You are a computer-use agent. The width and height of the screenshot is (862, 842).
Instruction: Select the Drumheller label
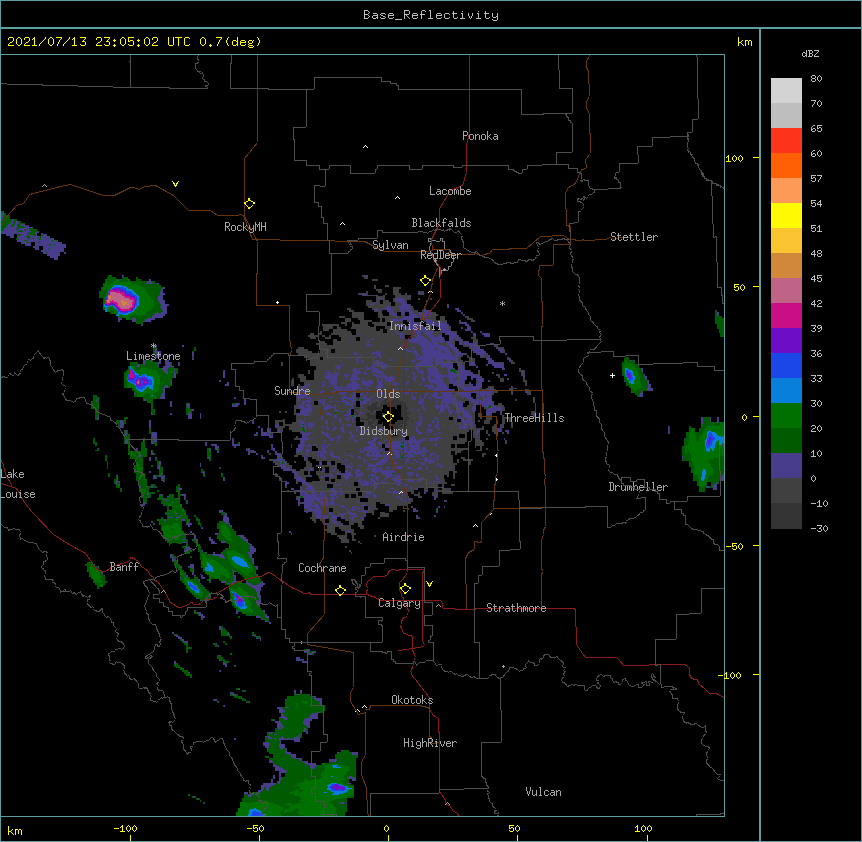pos(638,487)
